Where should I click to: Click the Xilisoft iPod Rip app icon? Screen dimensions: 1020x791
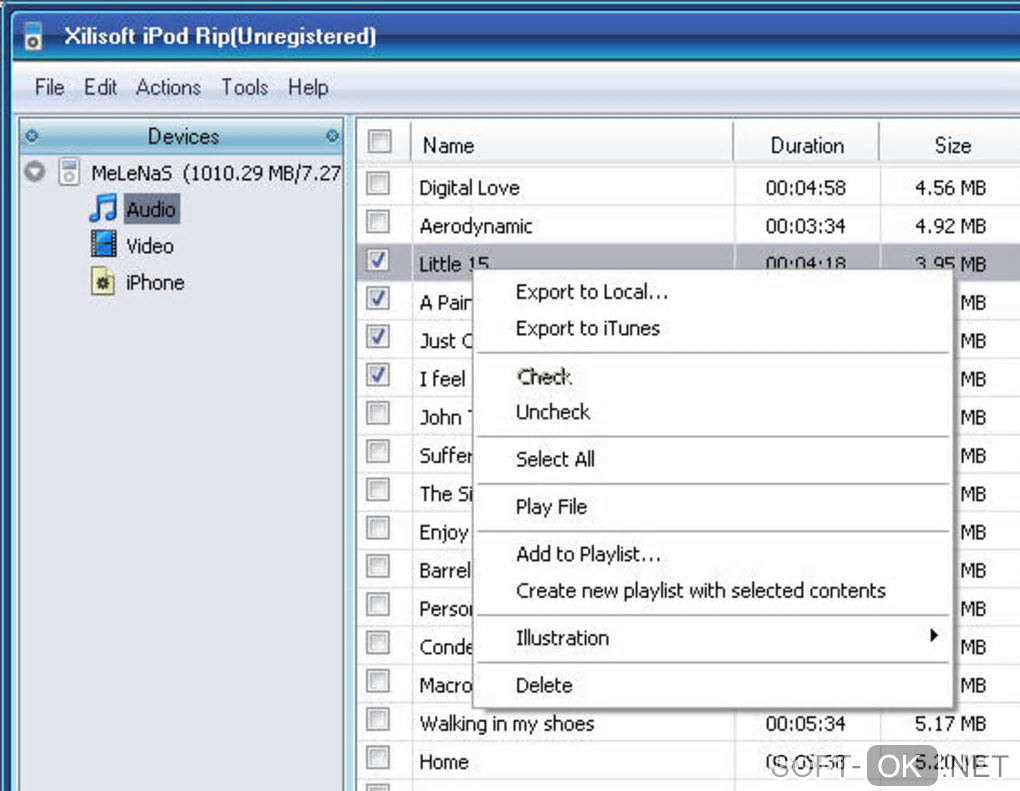pyautogui.click(x=33, y=36)
